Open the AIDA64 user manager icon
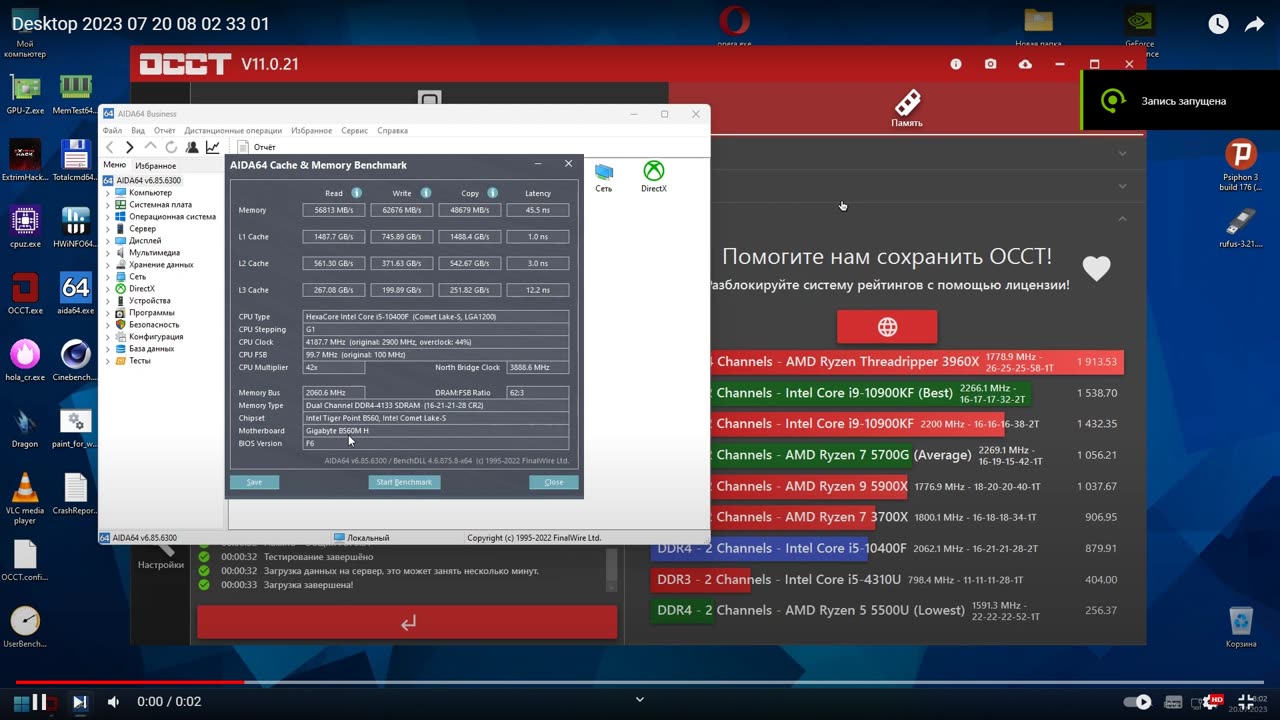Screen dimensions: 1280x720 pos(192,147)
